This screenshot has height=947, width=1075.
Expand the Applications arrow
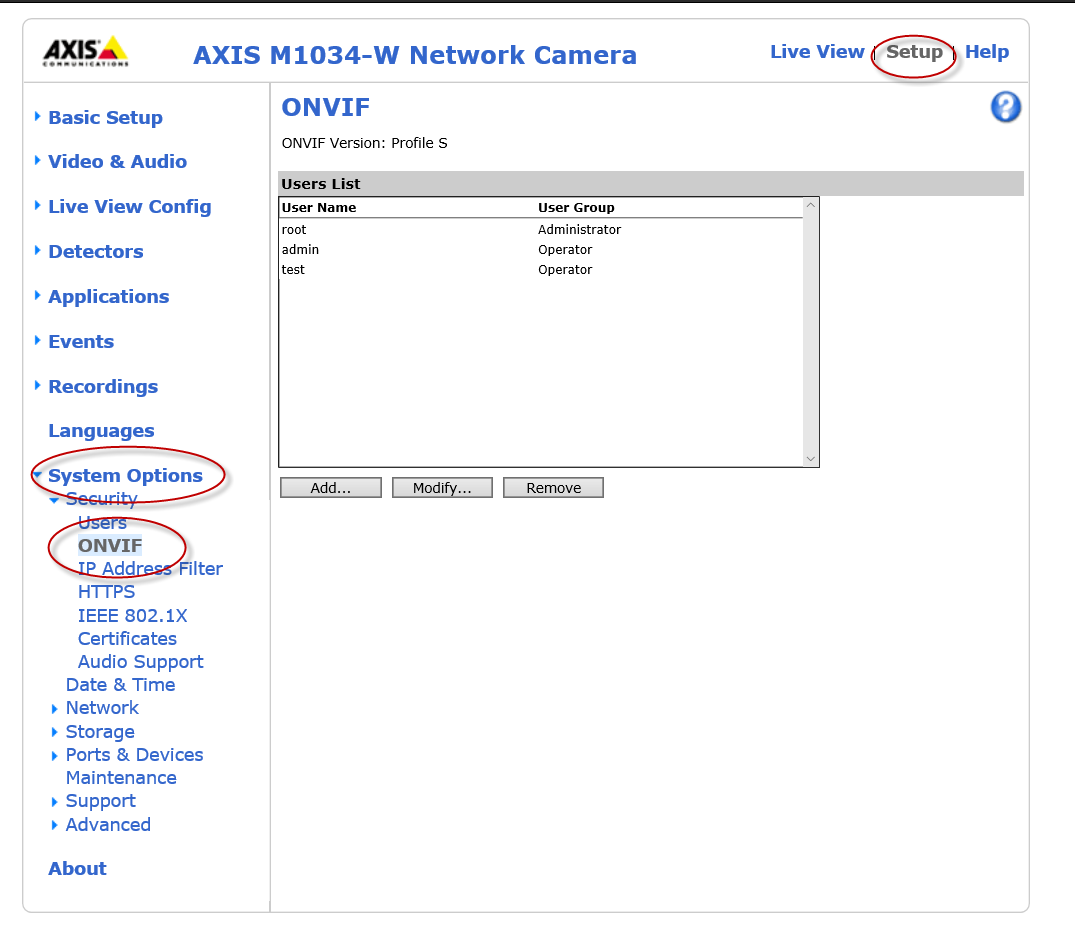38,296
